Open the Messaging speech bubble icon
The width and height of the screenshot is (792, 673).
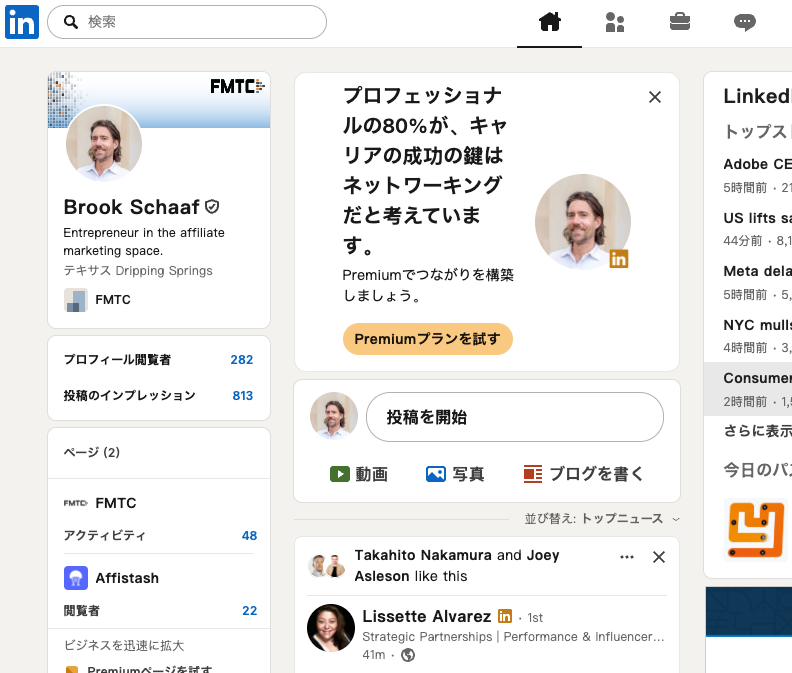pyautogui.click(x=745, y=22)
